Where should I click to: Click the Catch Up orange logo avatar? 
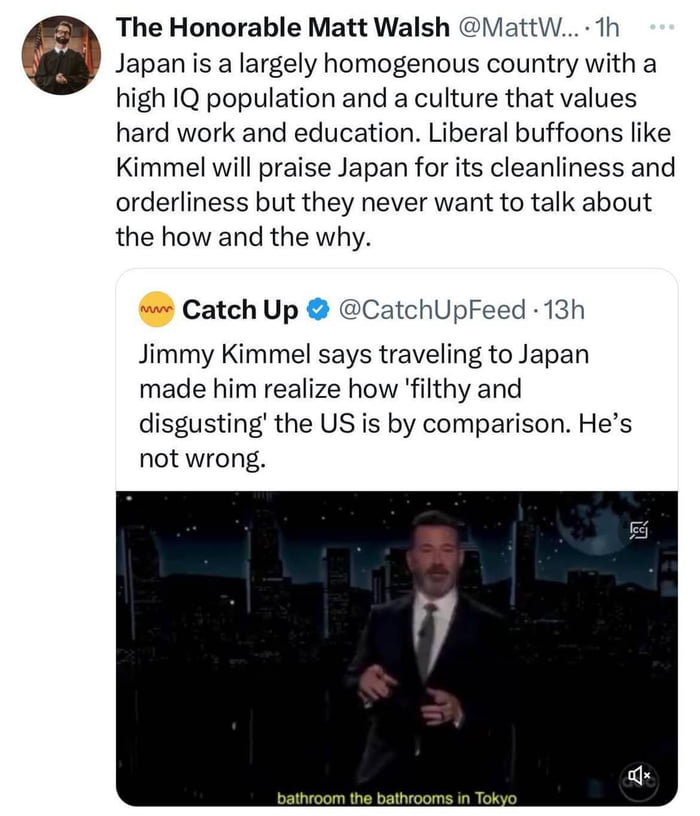click(157, 309)
